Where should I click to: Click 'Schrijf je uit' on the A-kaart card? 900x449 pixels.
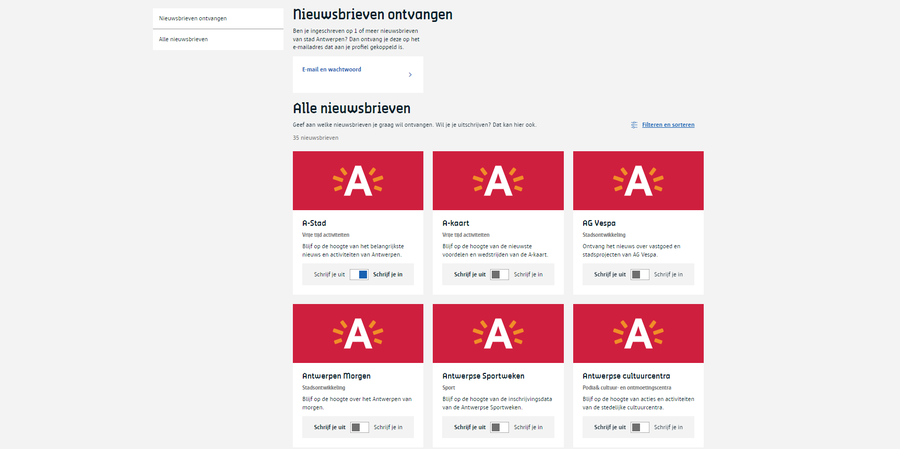pyautogui.click(x=470, y=274)
